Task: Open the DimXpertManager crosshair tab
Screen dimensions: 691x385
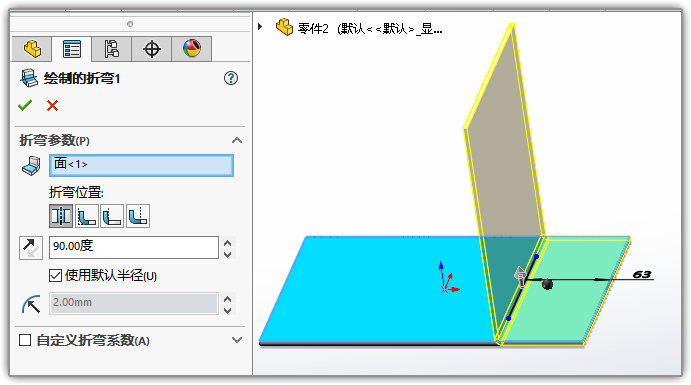Action: point(152,49)
